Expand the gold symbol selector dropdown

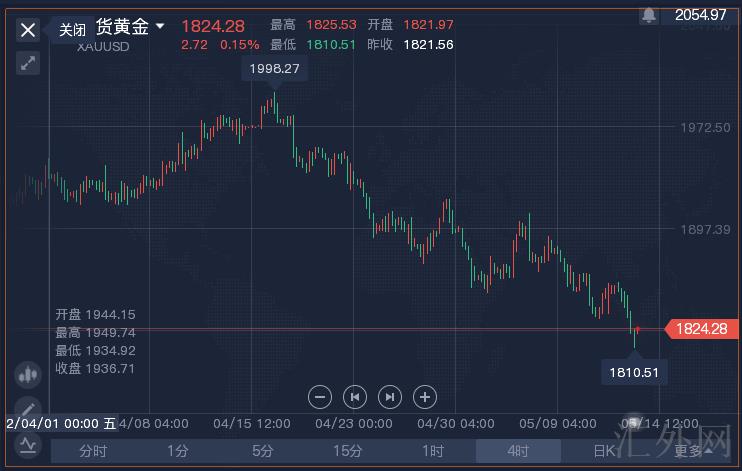pyautogui.click(x=160, y=25)
